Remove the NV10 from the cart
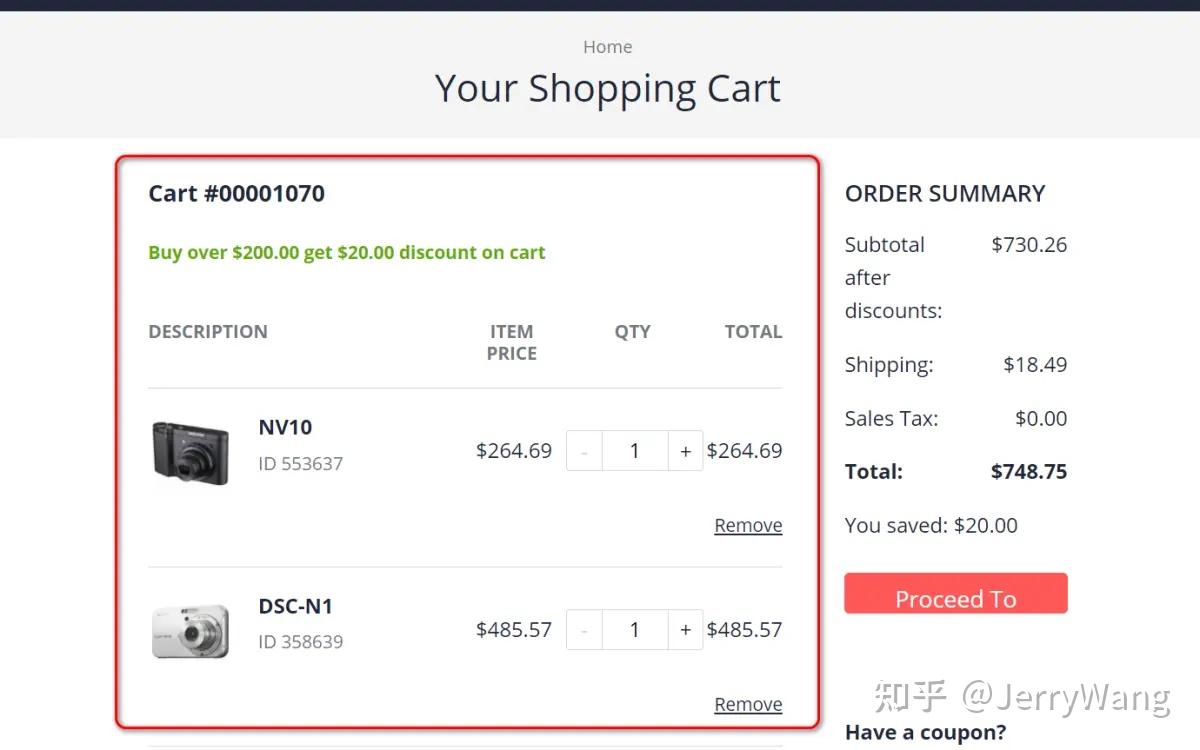The height and width of the screenshot is (750, 1200). pos(747,524)
